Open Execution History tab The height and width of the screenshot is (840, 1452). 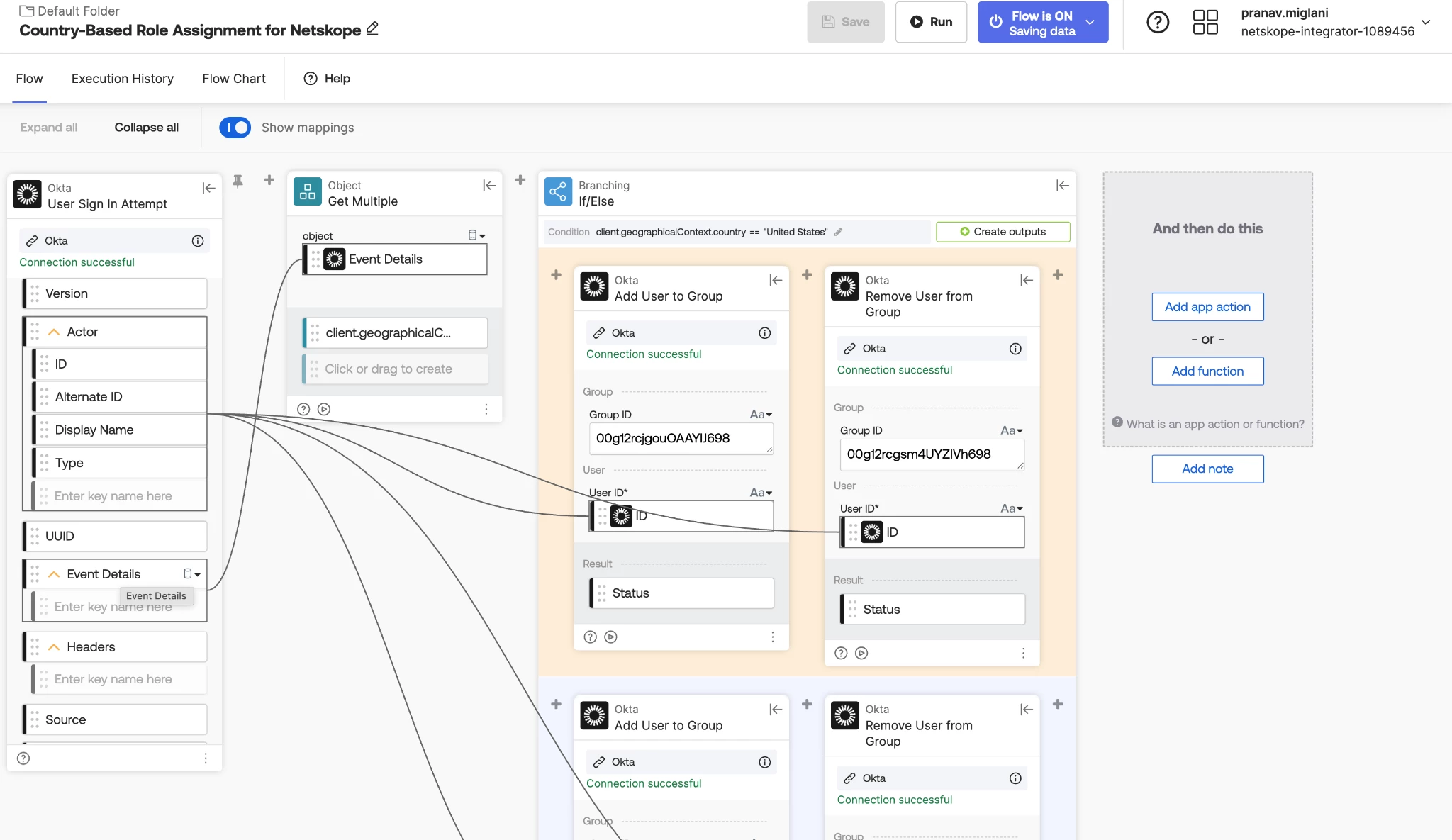click(123, 79)
